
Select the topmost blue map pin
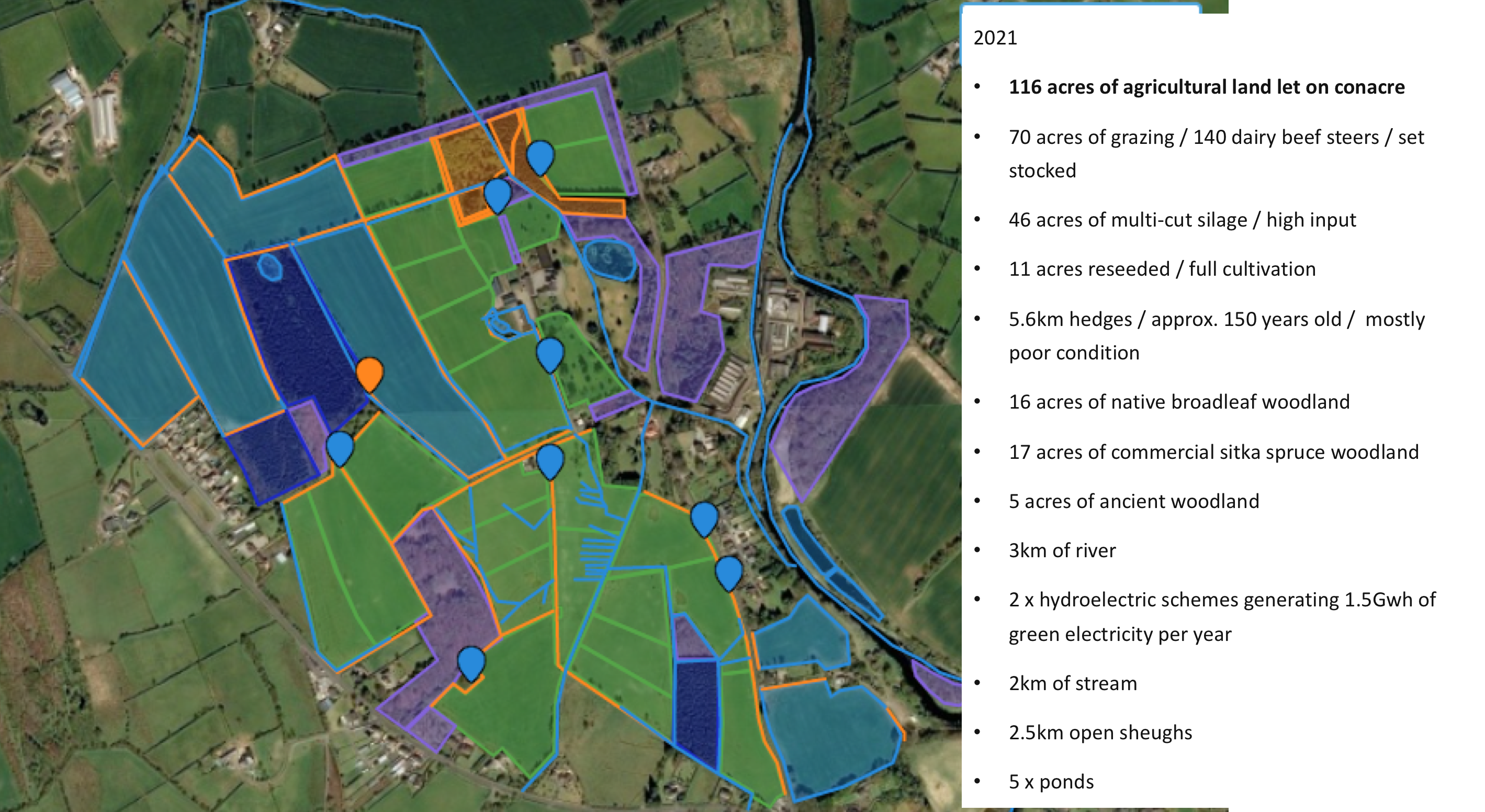[x=540, y=155]
